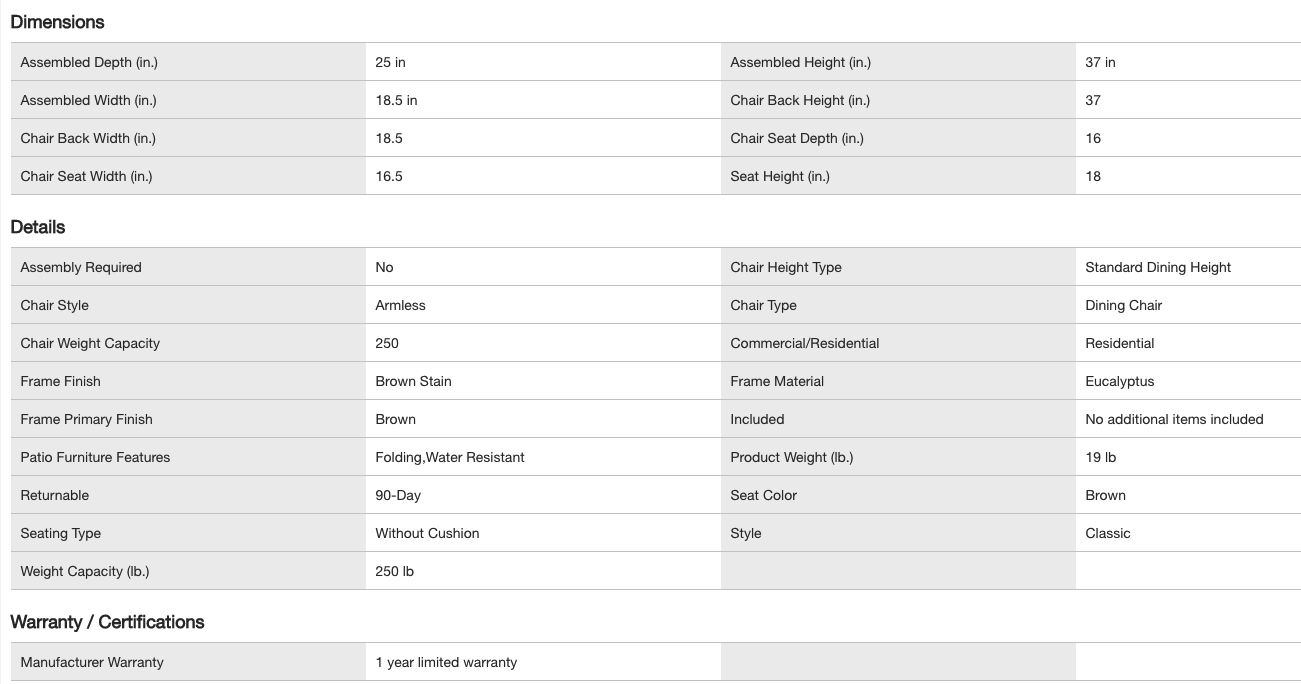Click the No additional items included text
Viewport: 1301px width, 684px height.
click(x=1174, y=419)
